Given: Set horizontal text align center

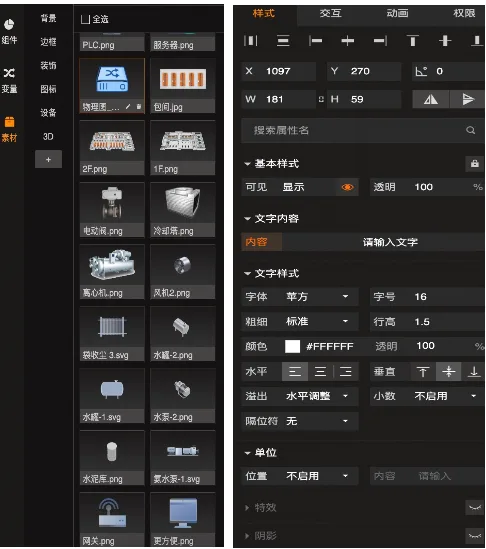Looking at the screenshot, I should point(320,371).
